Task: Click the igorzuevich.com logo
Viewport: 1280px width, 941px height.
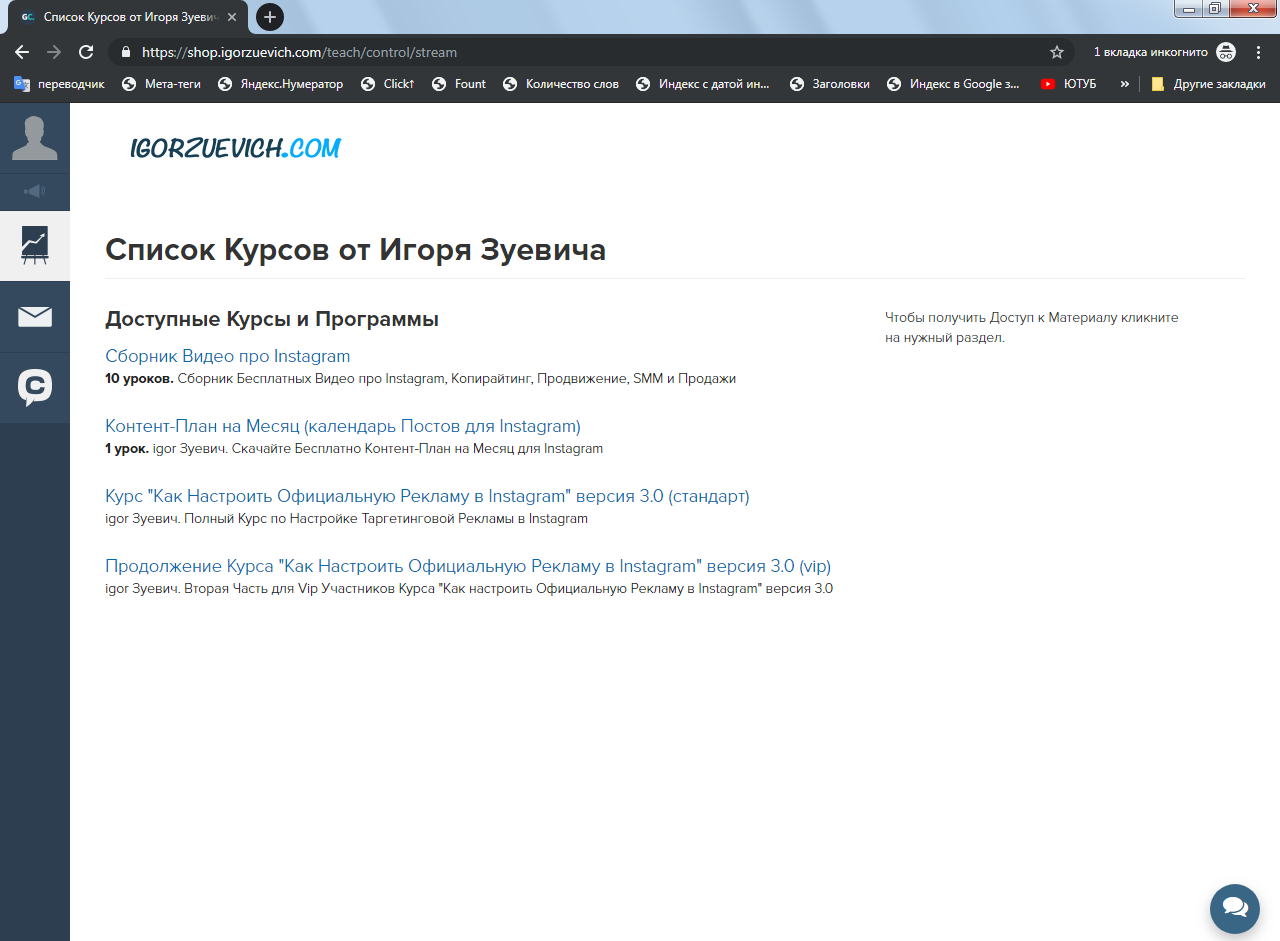Action: (235, 148)
